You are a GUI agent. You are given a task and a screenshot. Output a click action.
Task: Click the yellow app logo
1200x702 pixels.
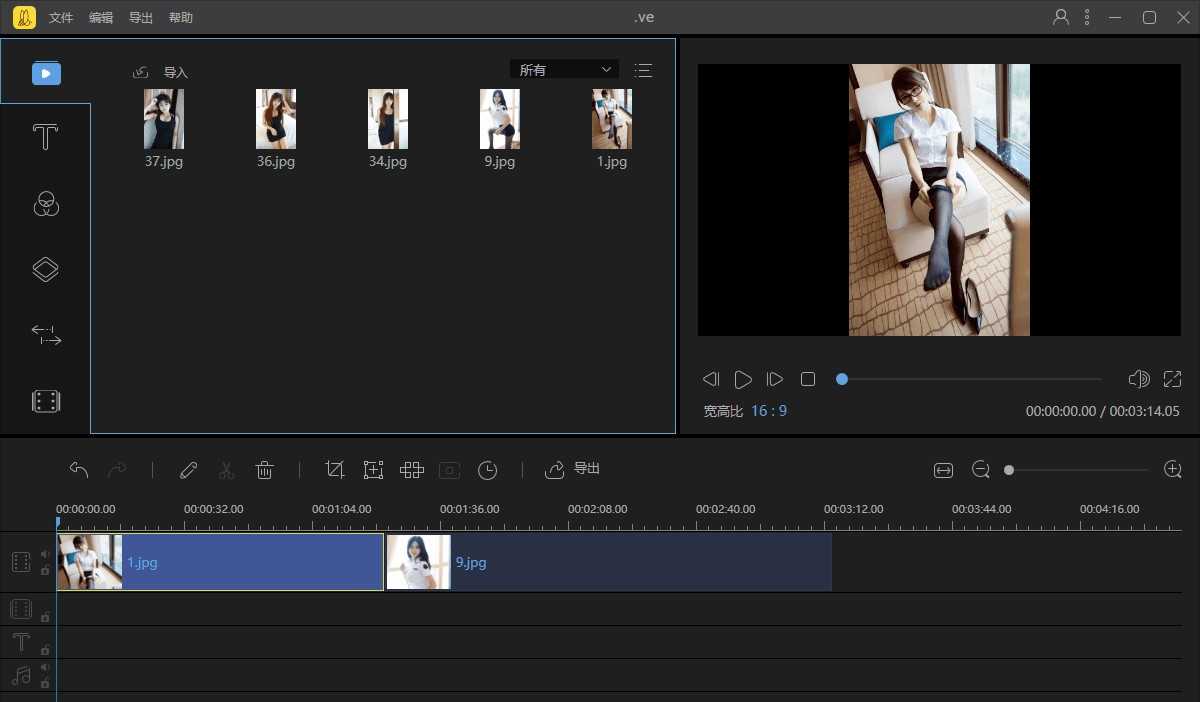[x=24, y=17]
